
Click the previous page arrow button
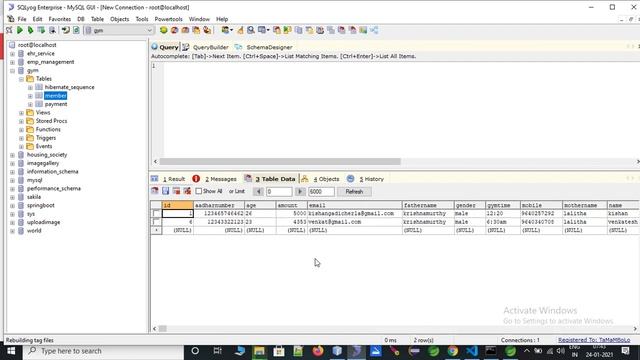258,191
